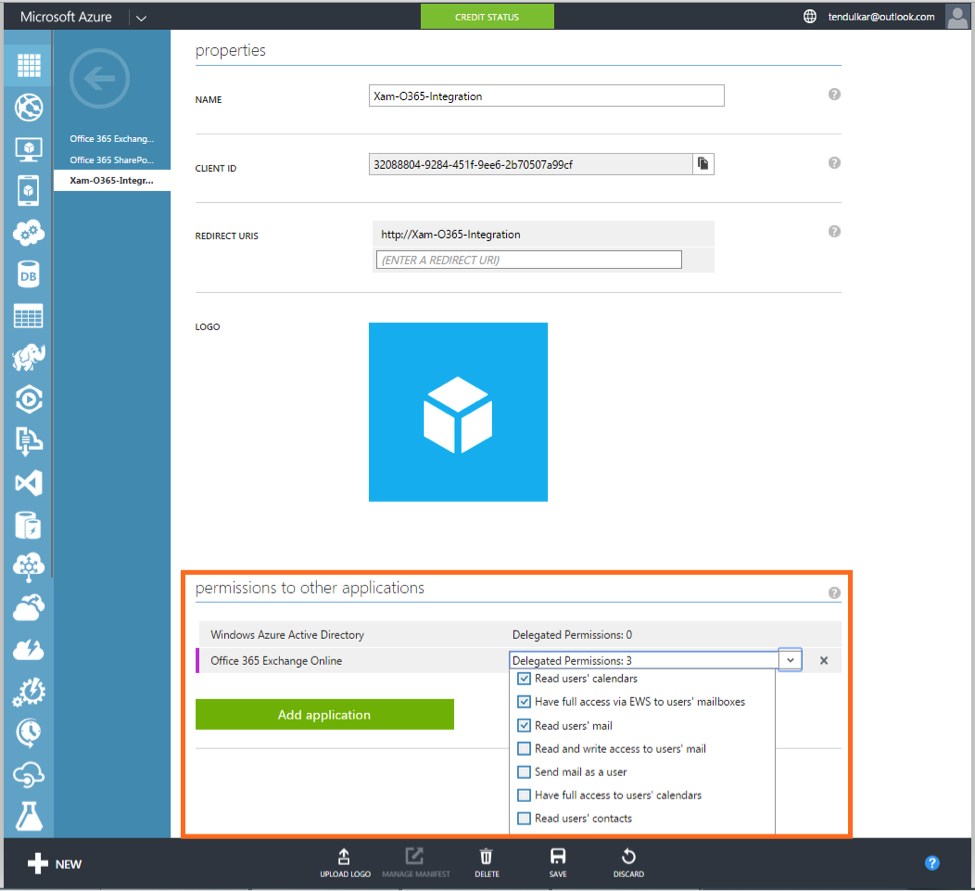
Task: Copy the Client ID using the copy icon
Action: tap(703, 163)
